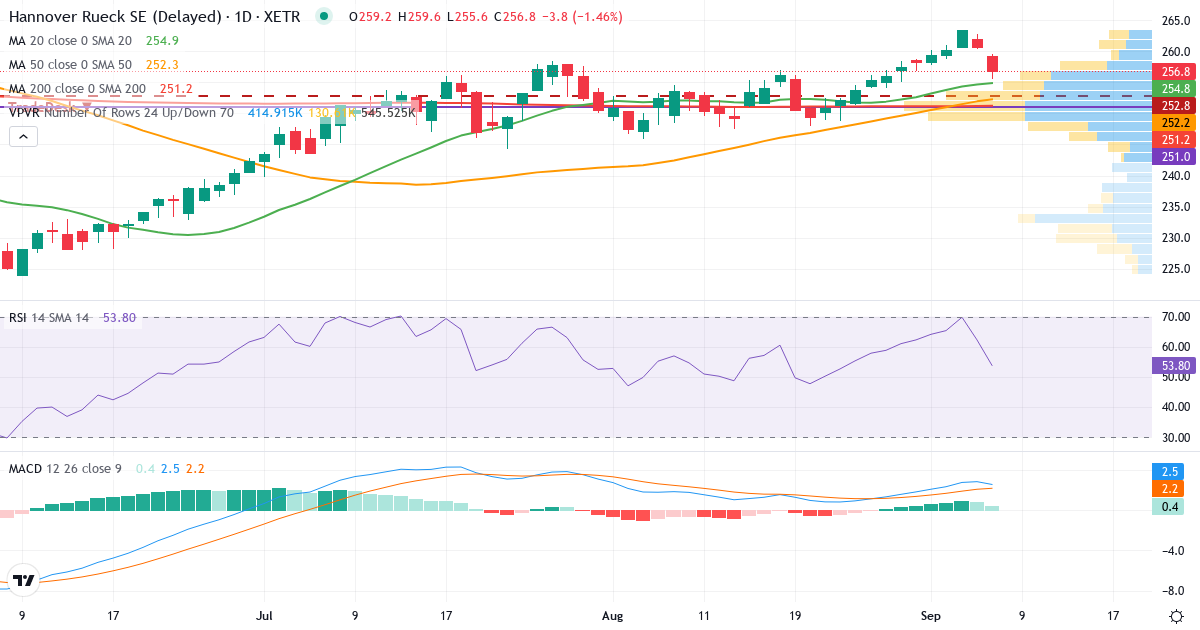1200x630 pixels.
Task: Click the green 254.8 price axis label
Action: point(1173,89)
